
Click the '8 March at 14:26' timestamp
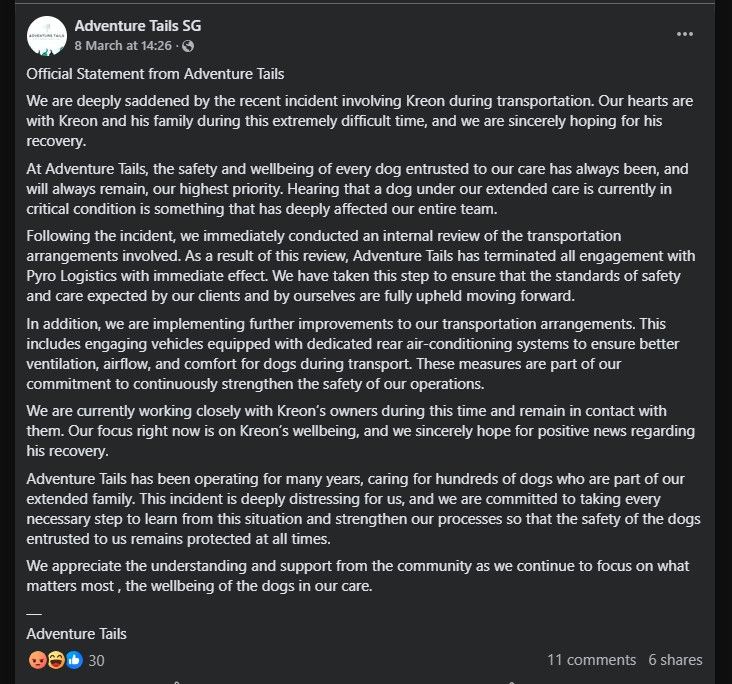point(123,46)
